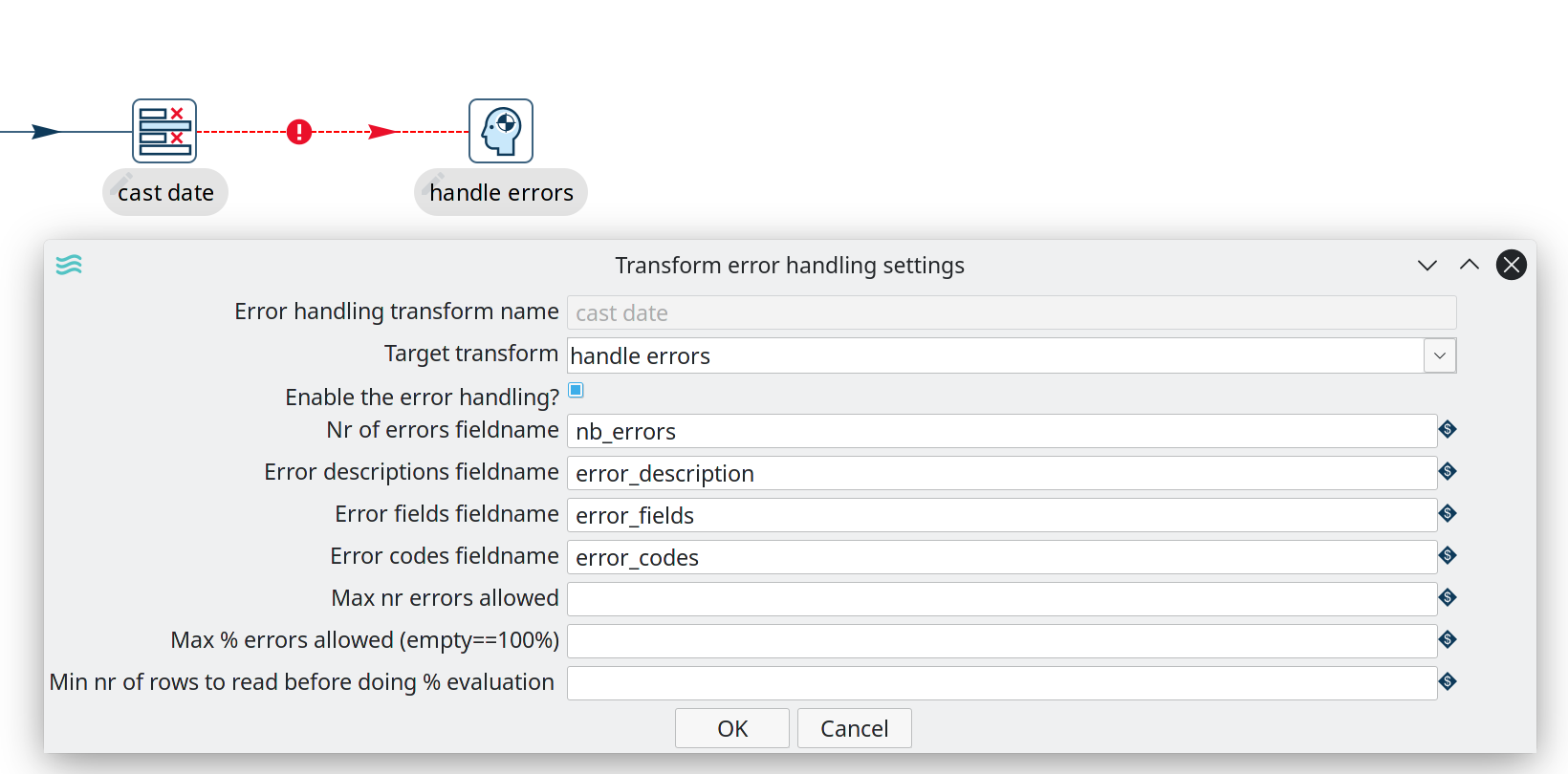Click the cast date transform icon
This screenshot has width=1568, height=774.
[x=164, y=131]
